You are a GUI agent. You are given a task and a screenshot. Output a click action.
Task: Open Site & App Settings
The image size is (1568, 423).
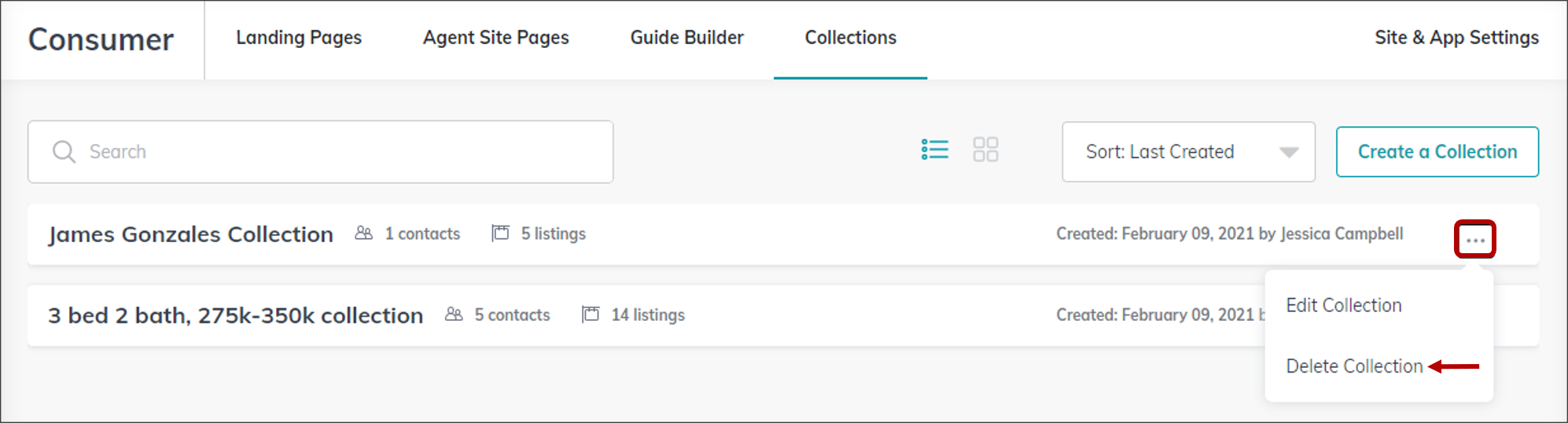[1456, 38]
